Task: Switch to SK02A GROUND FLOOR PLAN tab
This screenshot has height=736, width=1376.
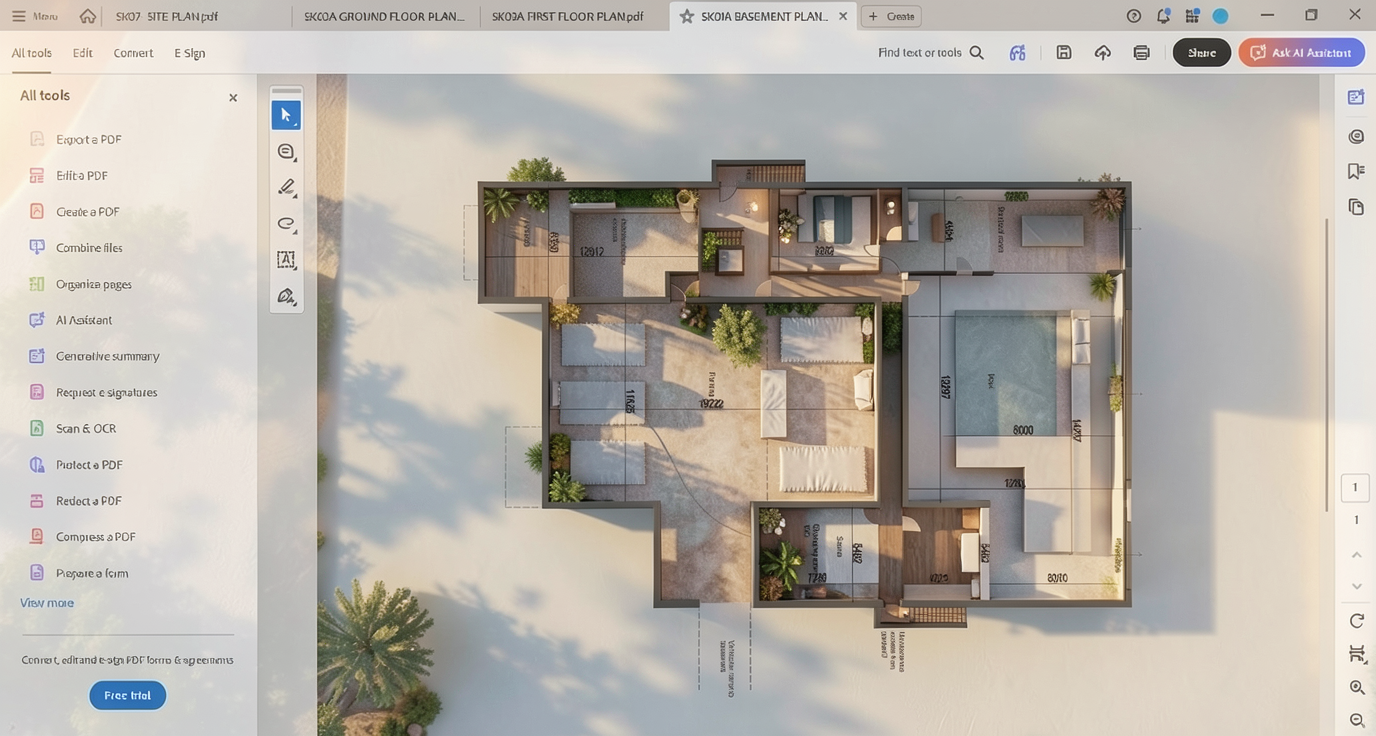Action: tap(384, 17)
